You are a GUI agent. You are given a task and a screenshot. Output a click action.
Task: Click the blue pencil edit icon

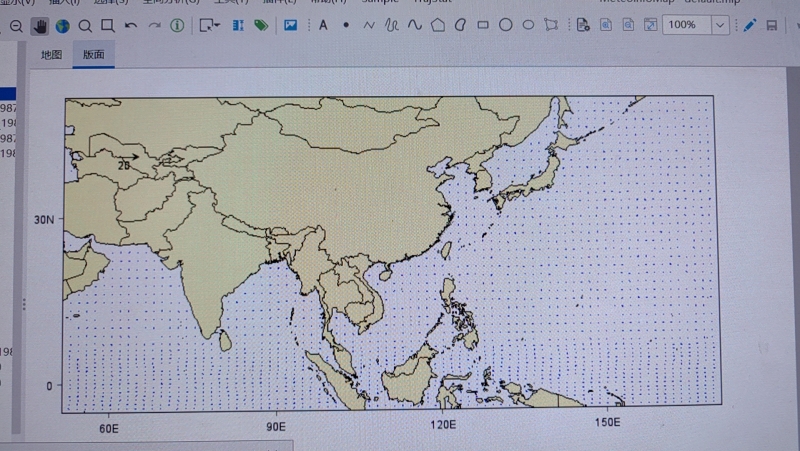click(x=749, y=25)
